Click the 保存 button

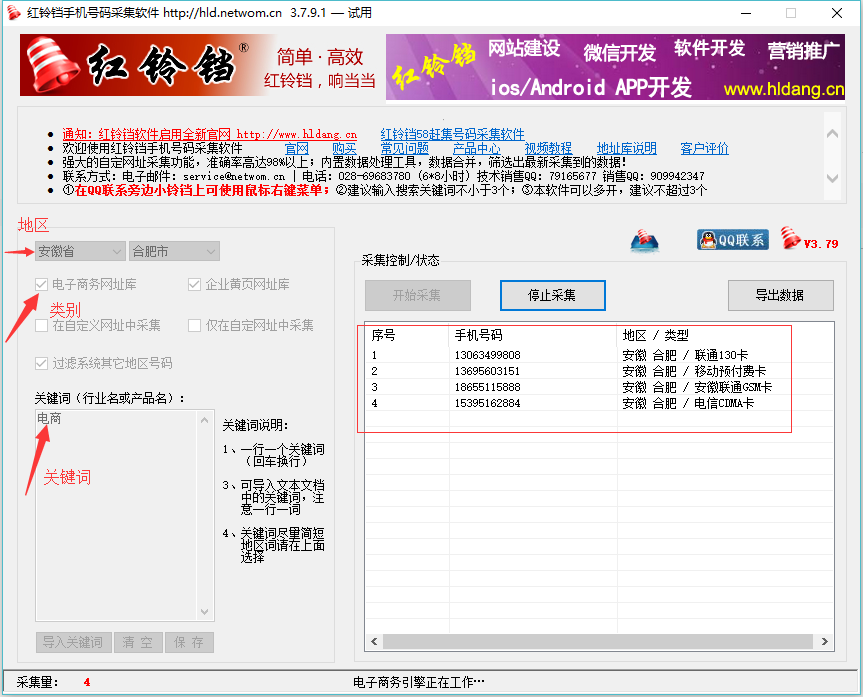(x=189, y=642)
